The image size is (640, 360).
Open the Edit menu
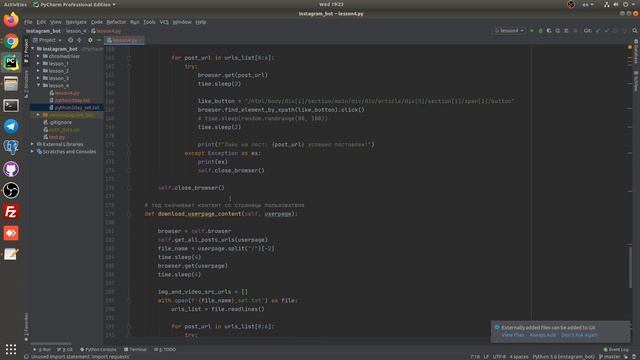point(41,22)
